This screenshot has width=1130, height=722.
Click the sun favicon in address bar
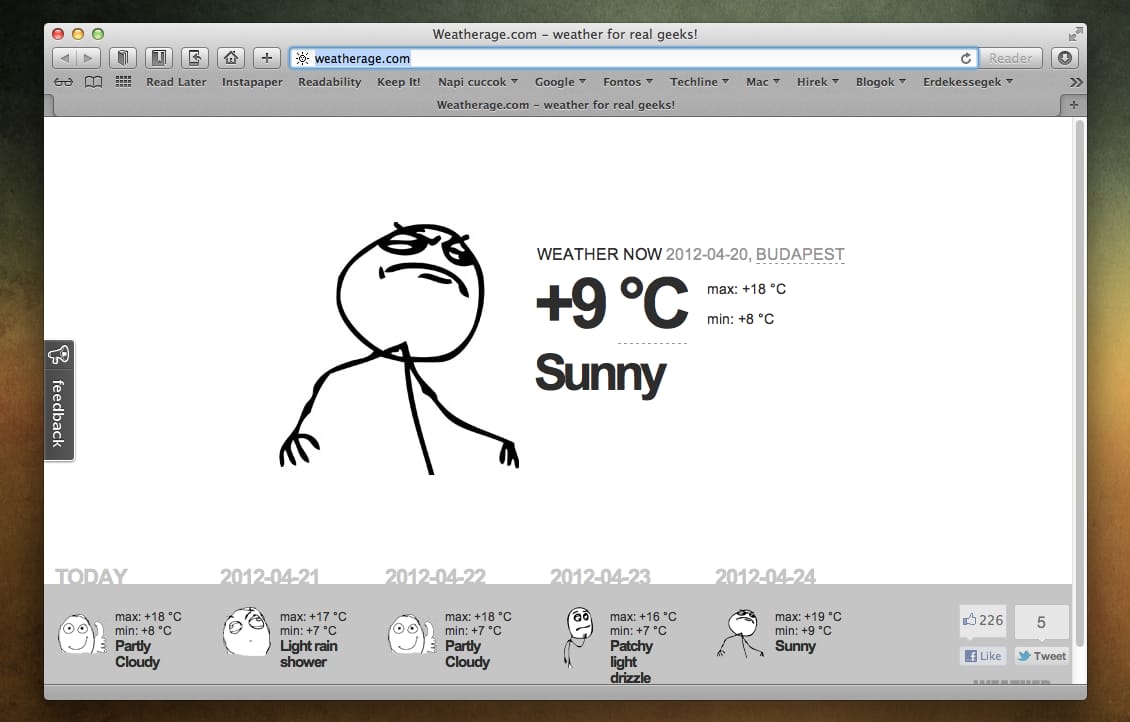pyautogui.click(x=303, y=58)
